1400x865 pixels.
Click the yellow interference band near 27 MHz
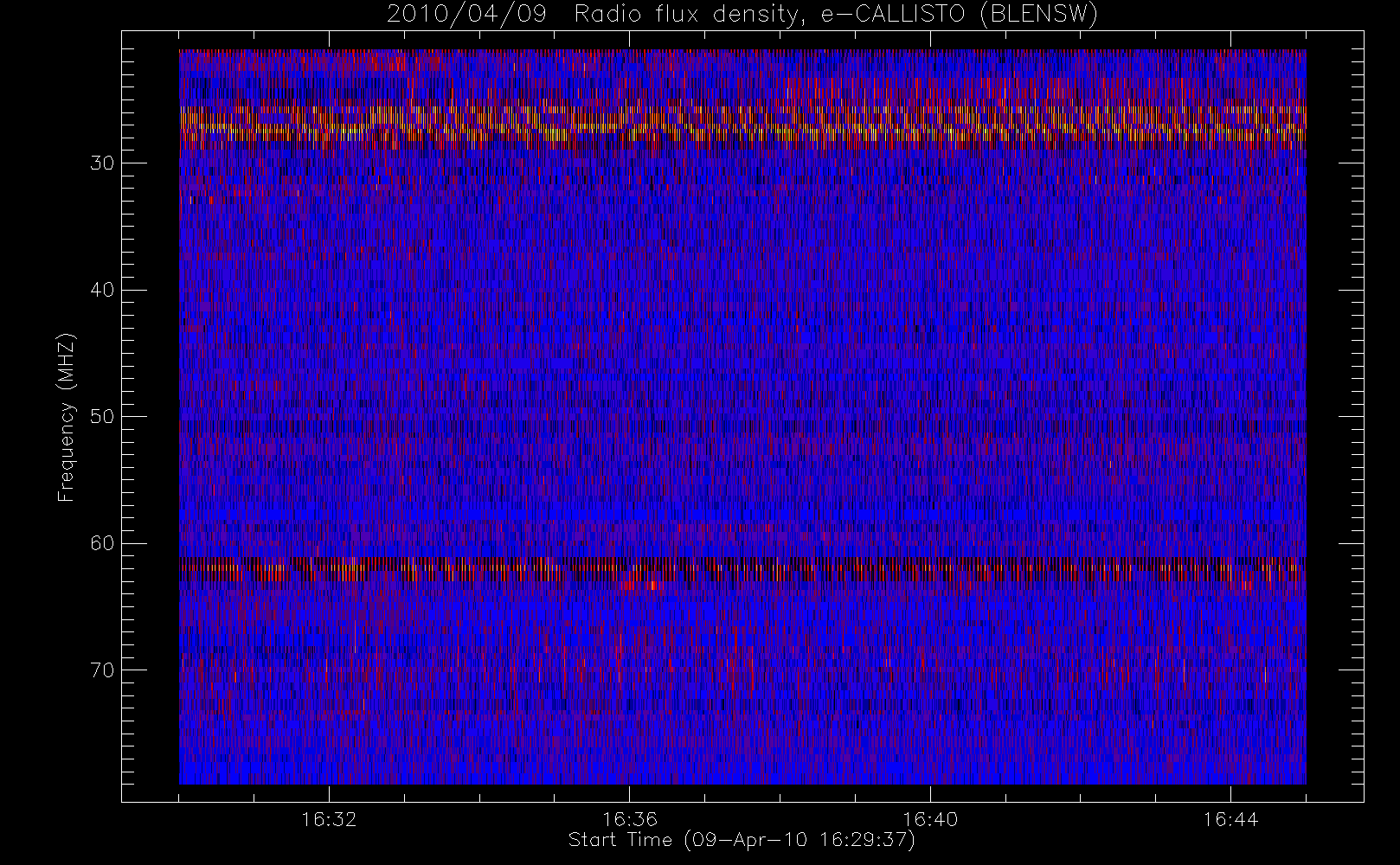742,125
